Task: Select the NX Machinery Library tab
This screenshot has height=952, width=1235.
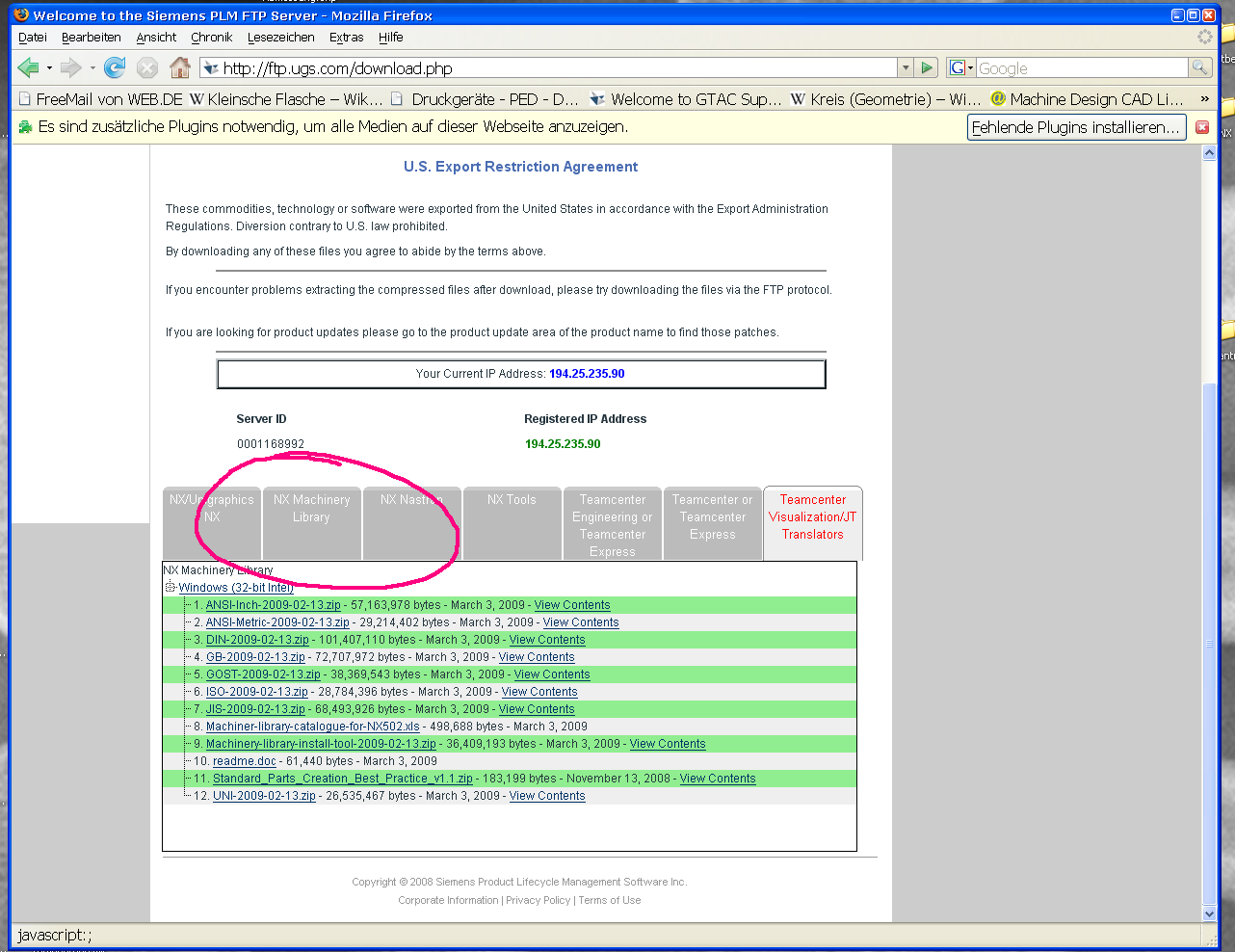Action: click(x=312, y=523)
